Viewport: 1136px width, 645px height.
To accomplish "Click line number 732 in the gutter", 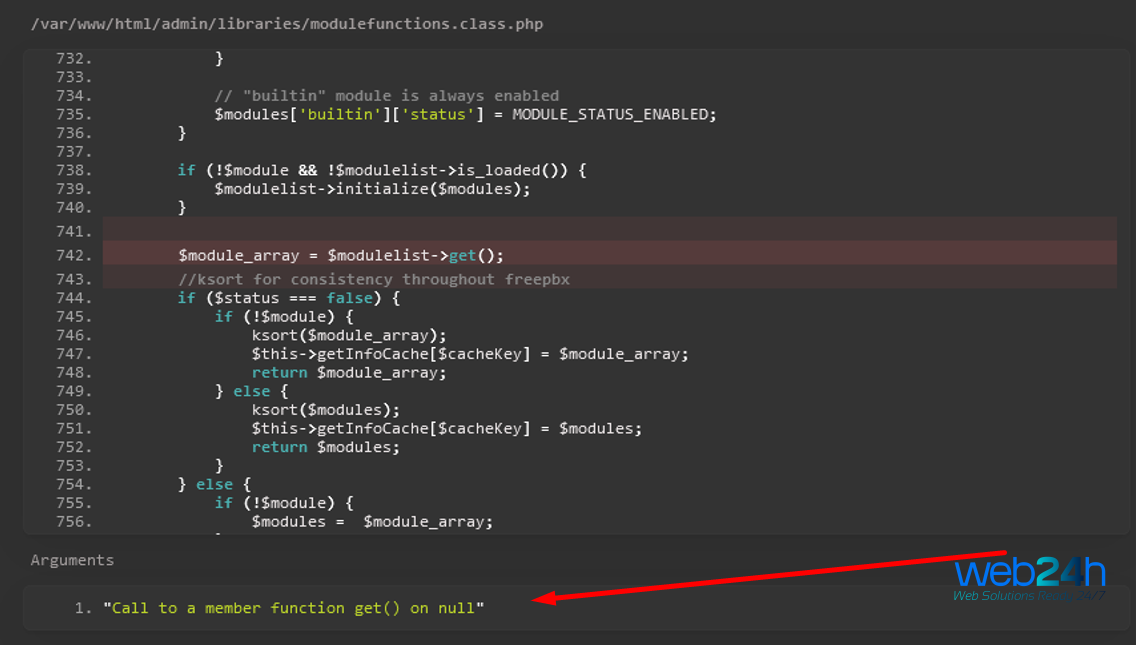I will pyautogui.click(x=74, y=59).
